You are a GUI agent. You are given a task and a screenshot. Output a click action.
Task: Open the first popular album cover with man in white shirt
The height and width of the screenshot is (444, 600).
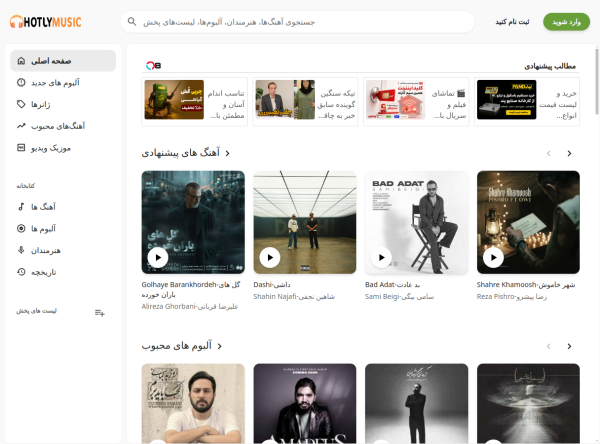(x=193, y=404)
